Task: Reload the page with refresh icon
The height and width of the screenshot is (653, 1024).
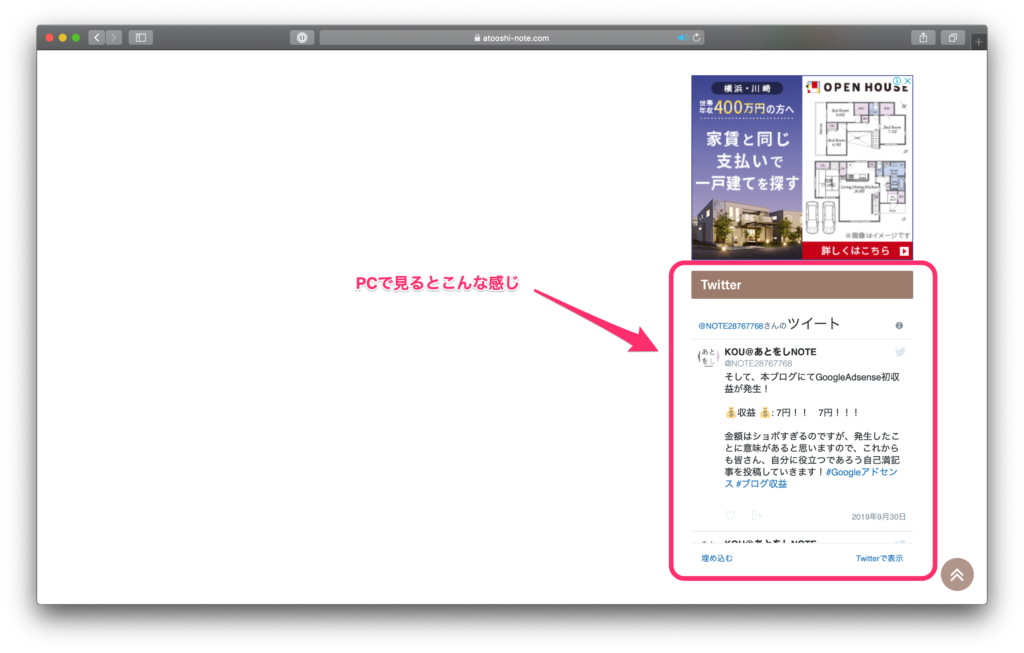Action: coord(696,38)
